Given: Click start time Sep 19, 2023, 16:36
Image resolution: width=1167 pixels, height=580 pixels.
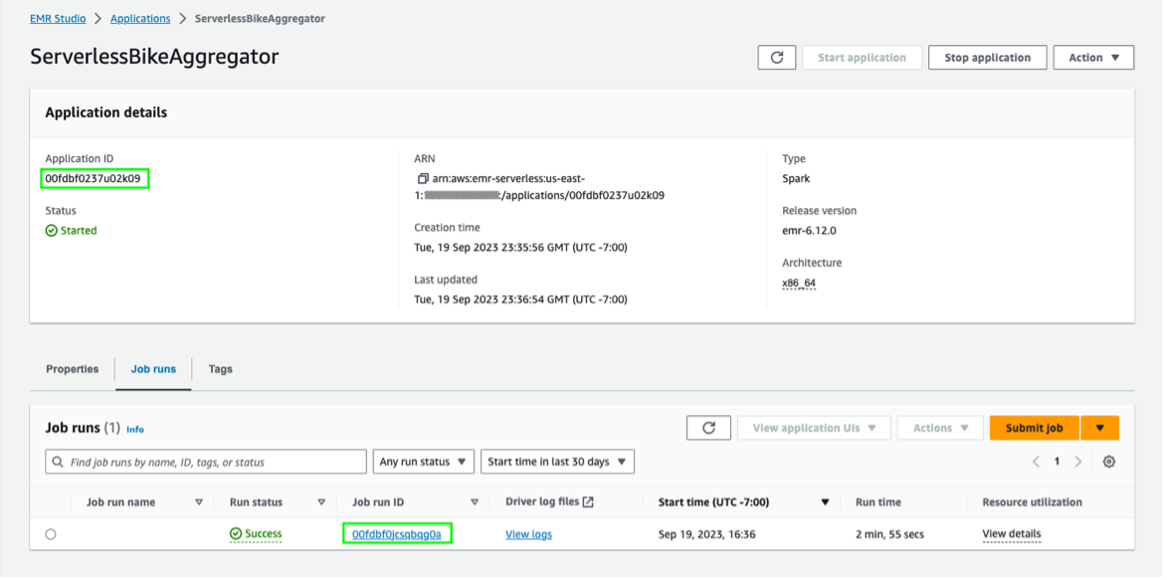Looking at the screenshot, I should click(x=706, y=534).
